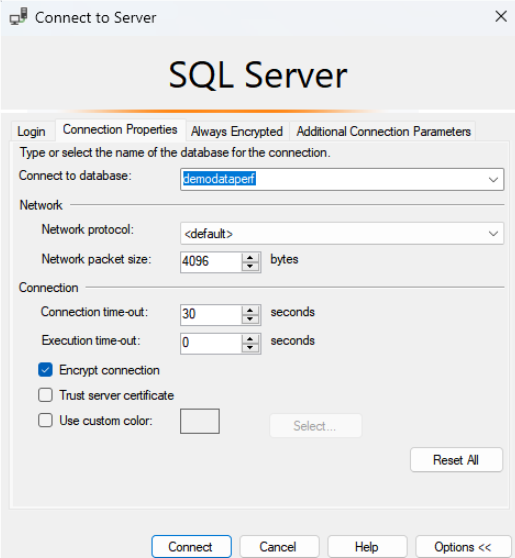515x558 pixels.
Task: Click the Connect to Server title icon
Action: pyautogui.click(x=18, y=17)
